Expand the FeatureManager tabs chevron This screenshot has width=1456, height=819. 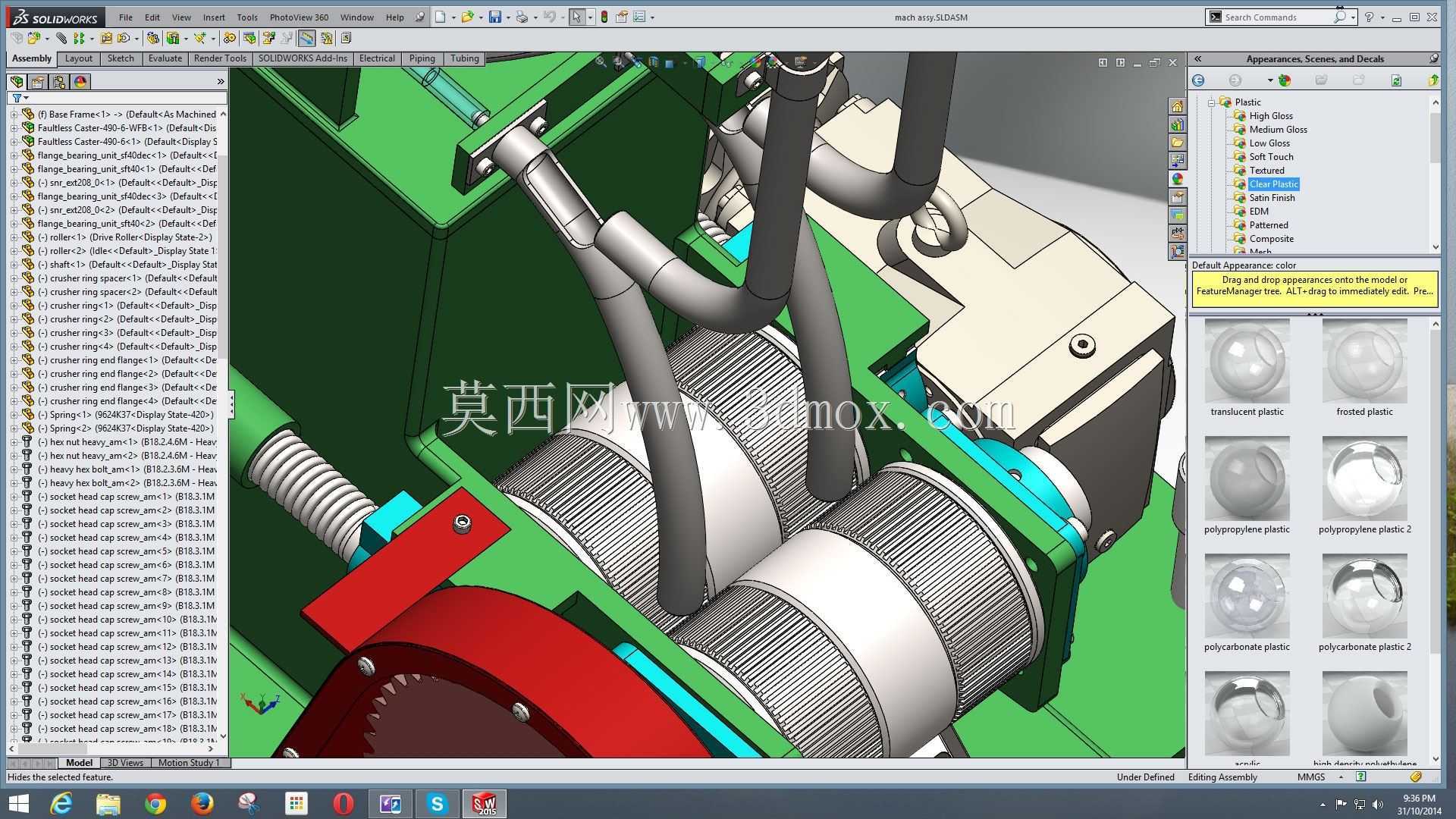pos(221,81)
